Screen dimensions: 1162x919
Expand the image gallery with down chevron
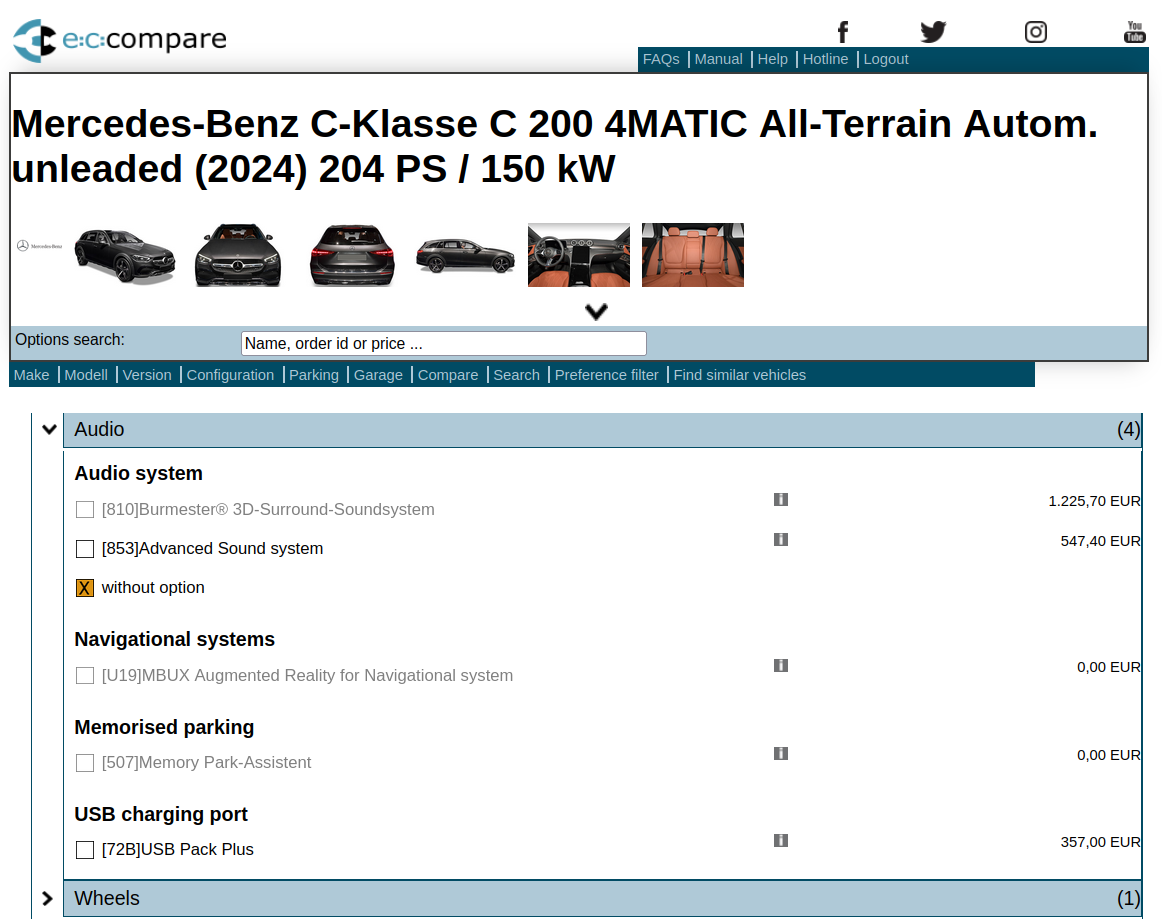tap(596, 311)
